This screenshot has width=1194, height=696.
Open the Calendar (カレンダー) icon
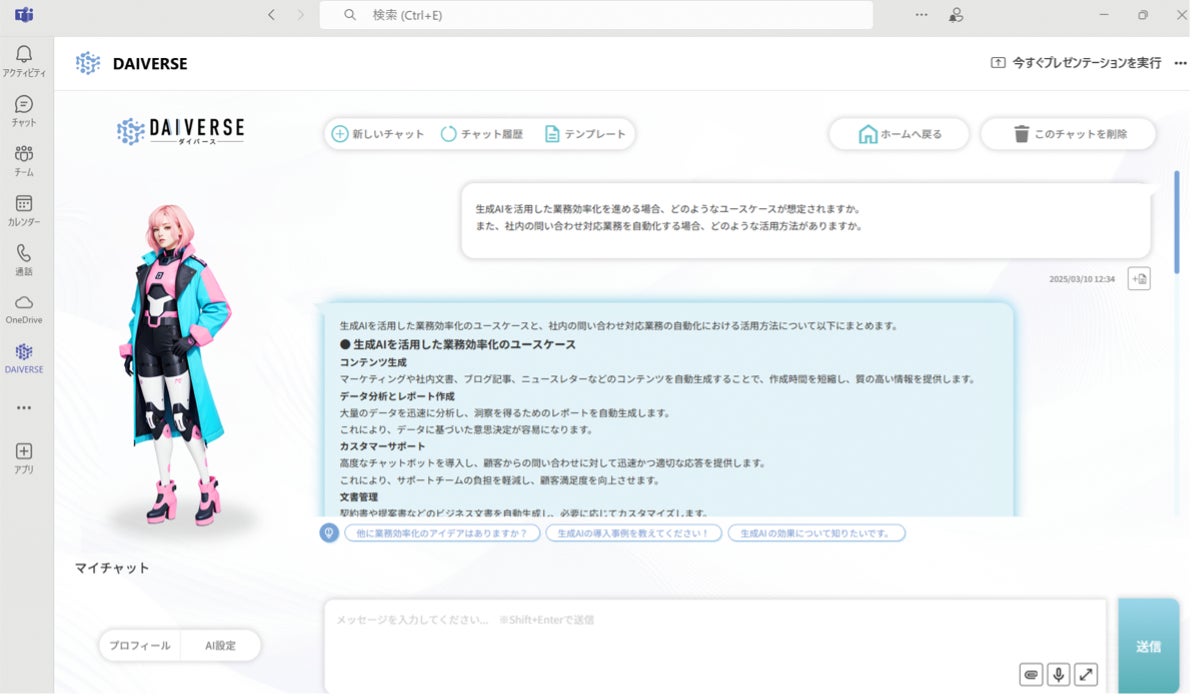(x=24, y=203)
